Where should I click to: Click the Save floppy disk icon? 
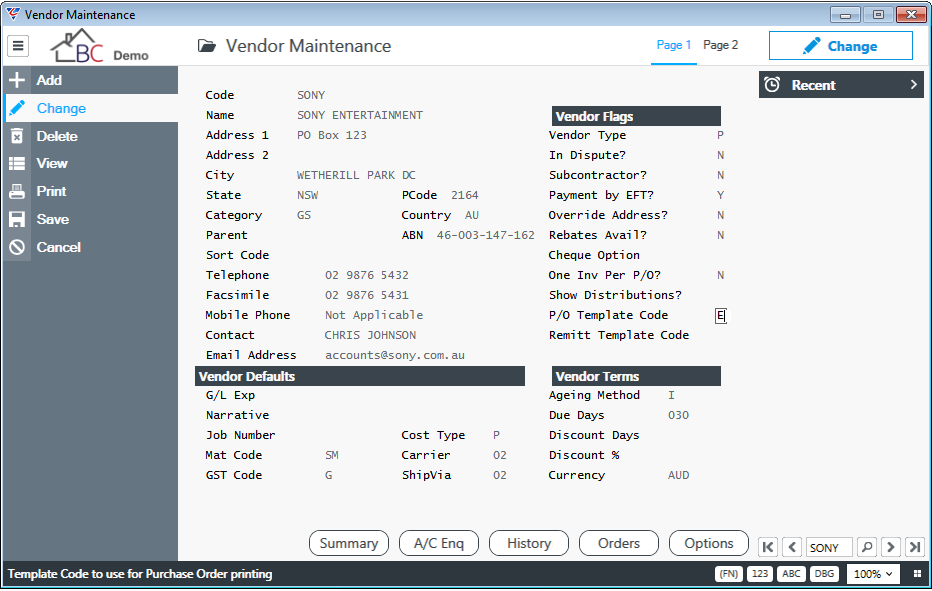click(17, 219)
